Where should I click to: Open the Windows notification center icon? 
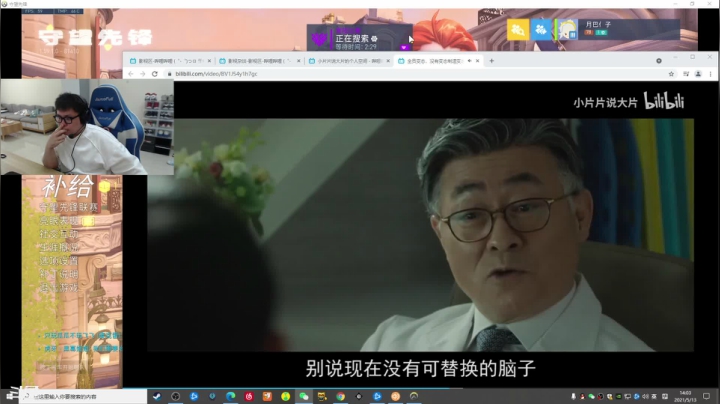[x=706, y=396]
